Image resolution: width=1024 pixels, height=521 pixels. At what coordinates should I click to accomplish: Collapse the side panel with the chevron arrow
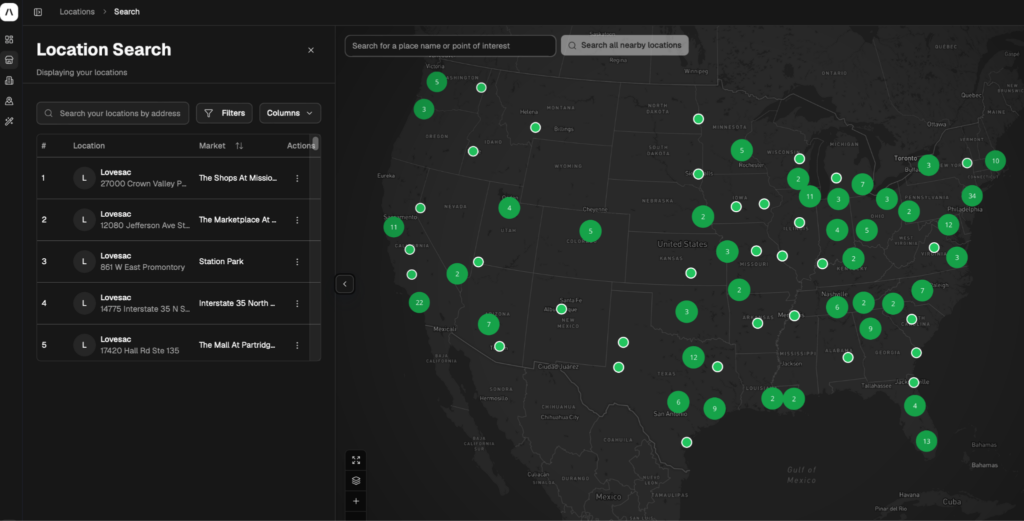coord(345,284)
